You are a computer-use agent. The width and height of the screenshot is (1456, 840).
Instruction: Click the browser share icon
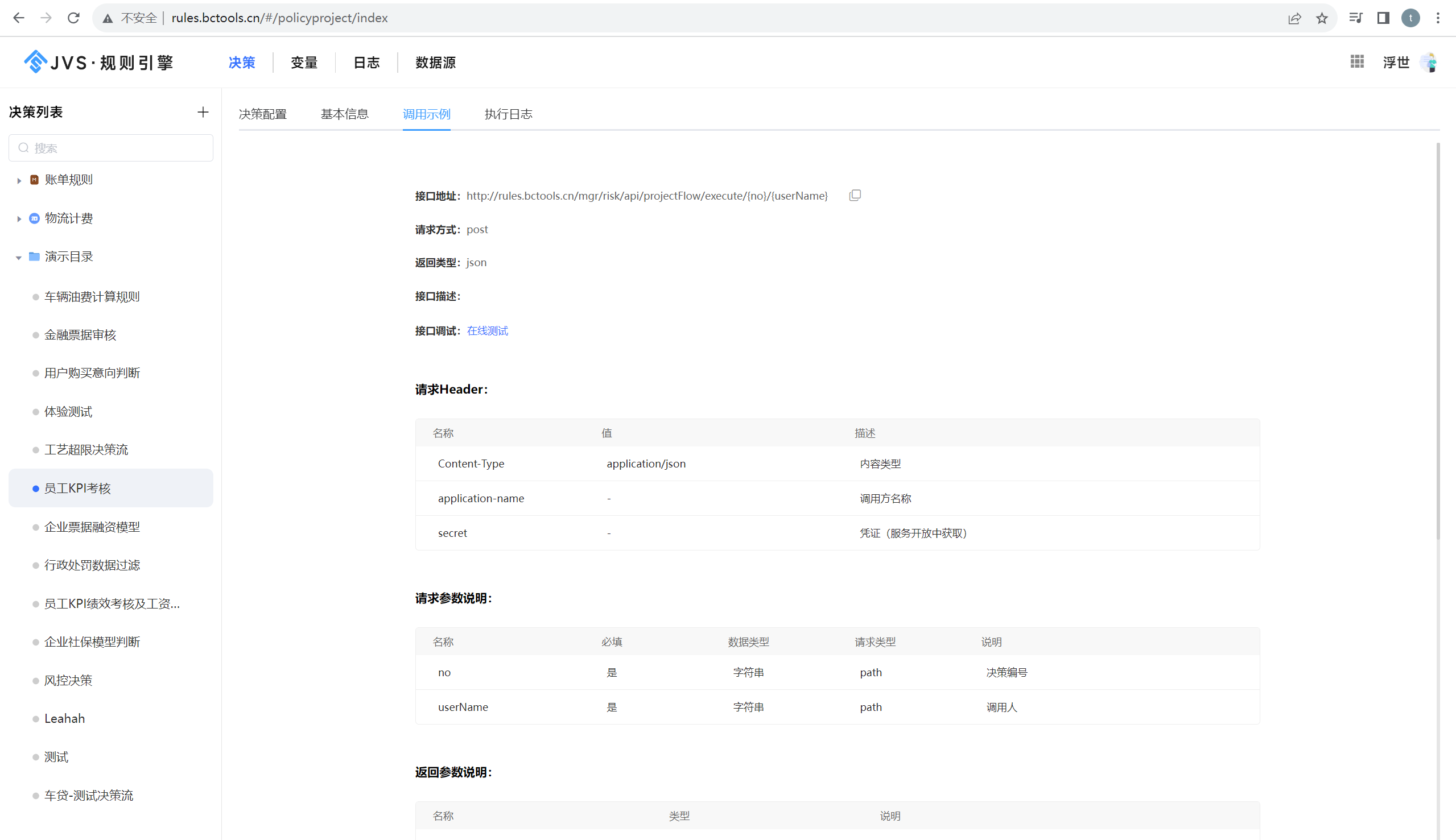[x=1296, y=18]
